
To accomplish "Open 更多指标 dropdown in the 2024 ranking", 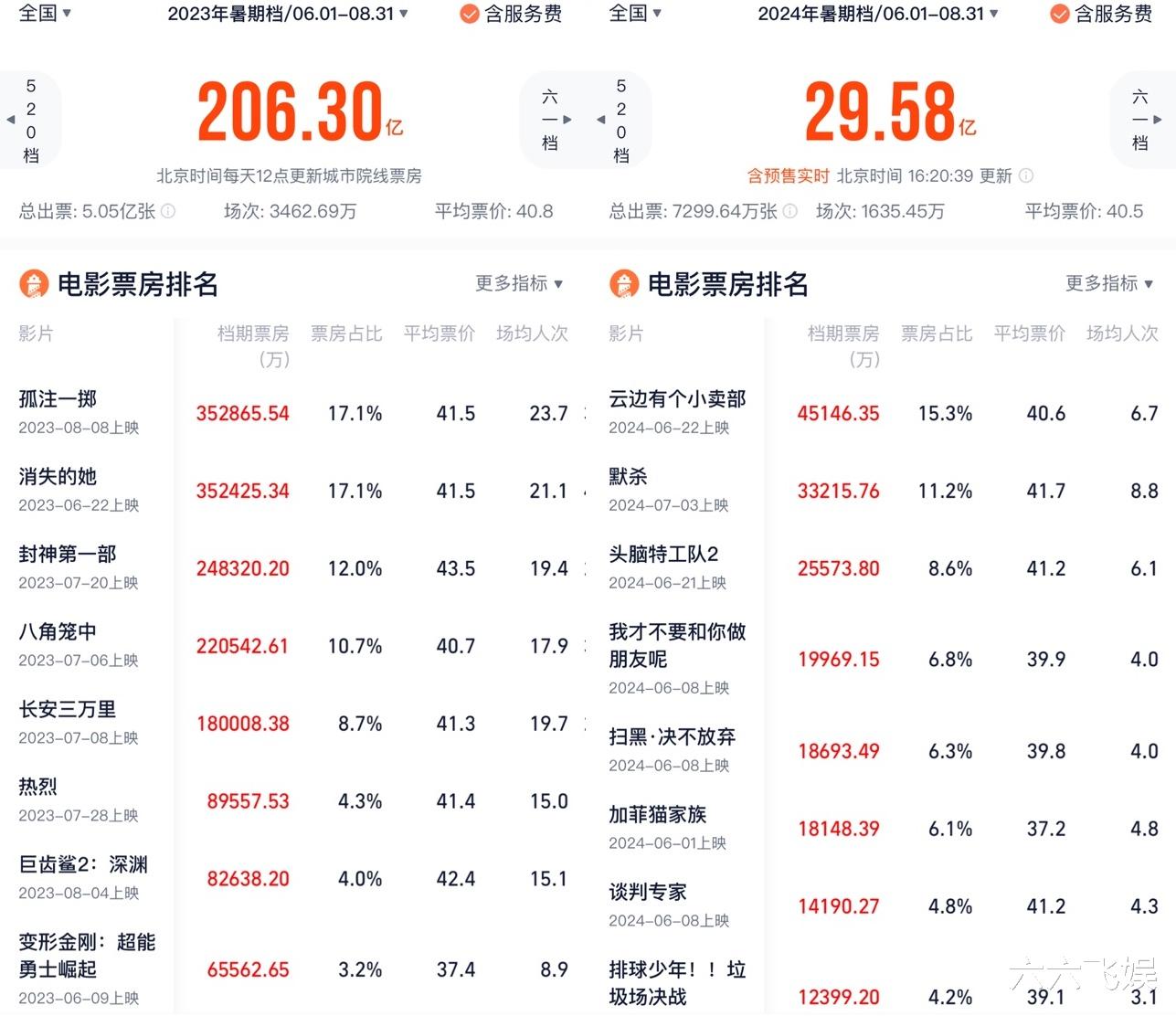I will tap(1109, 283).
